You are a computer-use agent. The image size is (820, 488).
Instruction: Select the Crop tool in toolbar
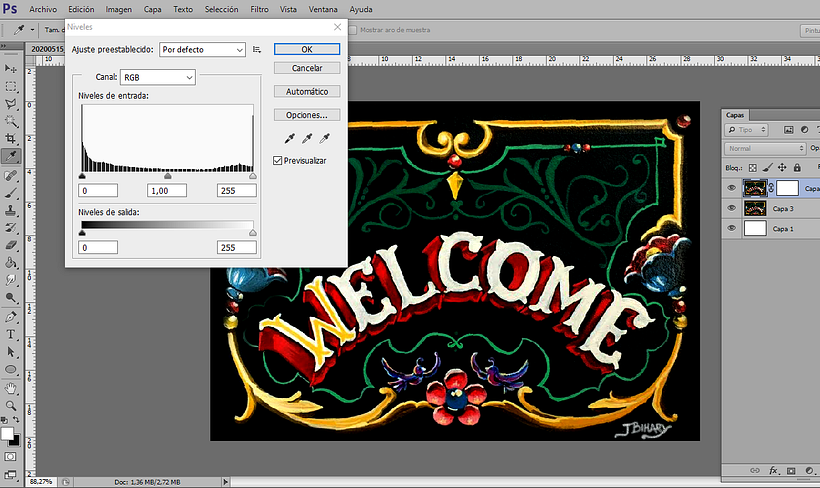coord(12,139)
